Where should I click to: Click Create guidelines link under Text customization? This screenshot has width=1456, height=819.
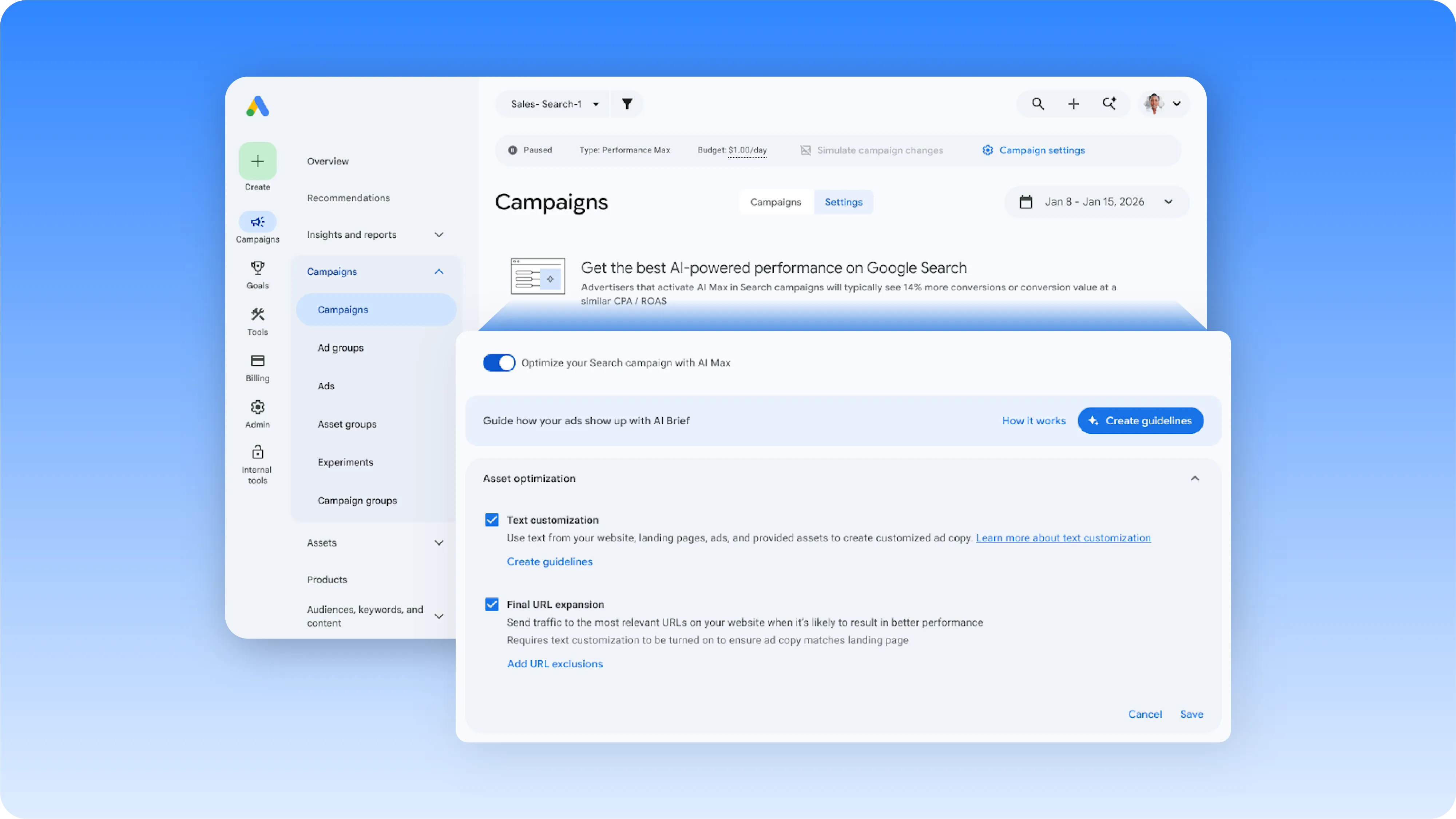click(x=550, y=562)
